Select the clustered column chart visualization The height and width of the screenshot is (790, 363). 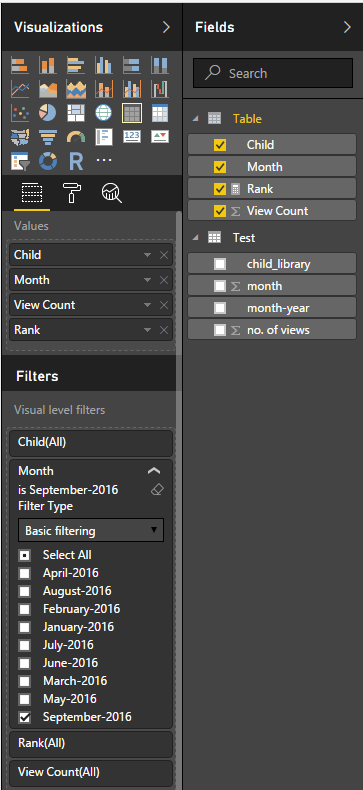tap(104, 65)
